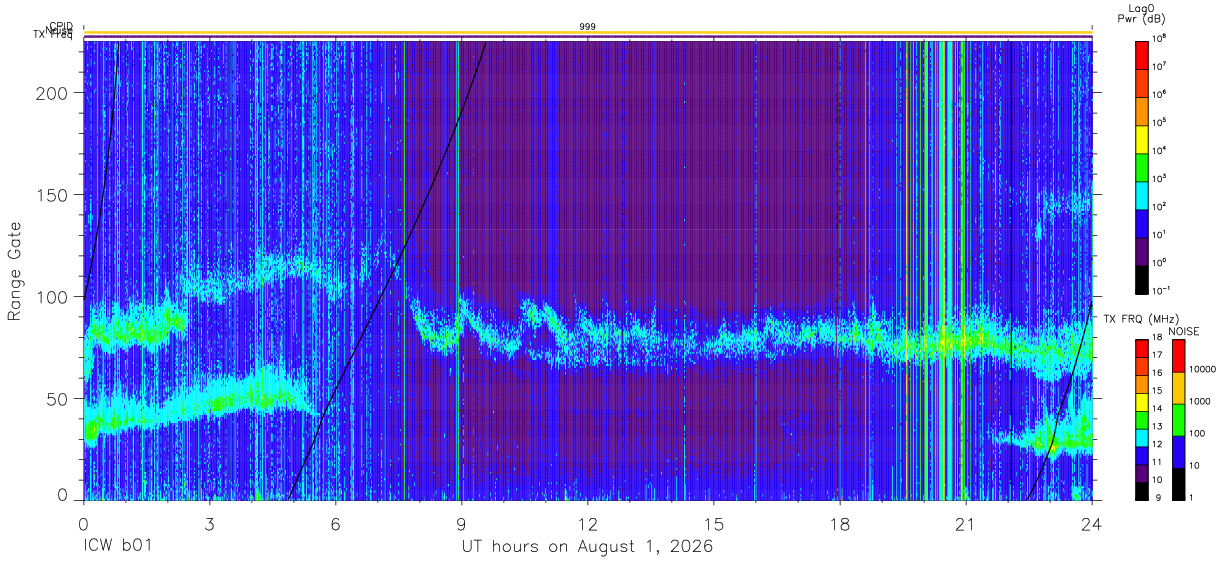
Task: Click the 'Range Gate' y-axis label
Action: click(x=15, y=271)
